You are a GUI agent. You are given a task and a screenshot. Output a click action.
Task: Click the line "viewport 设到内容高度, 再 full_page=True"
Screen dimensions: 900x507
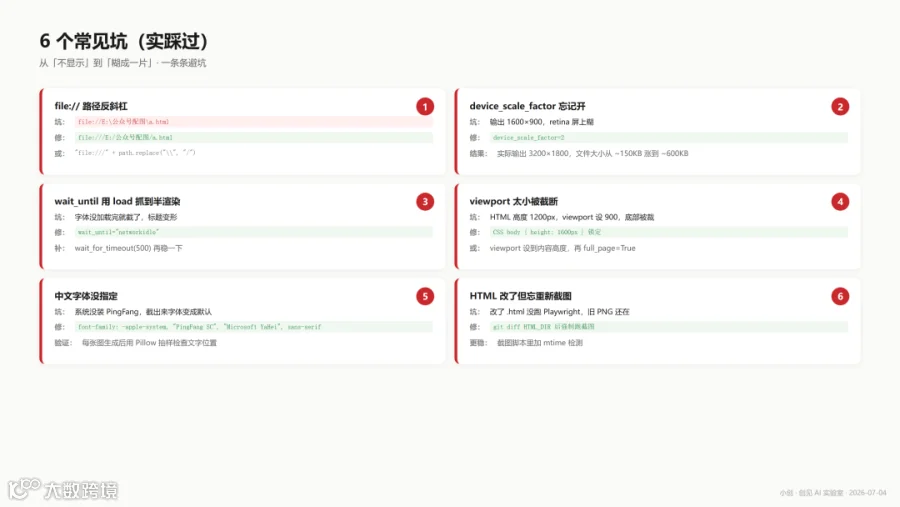coord(562,248)
